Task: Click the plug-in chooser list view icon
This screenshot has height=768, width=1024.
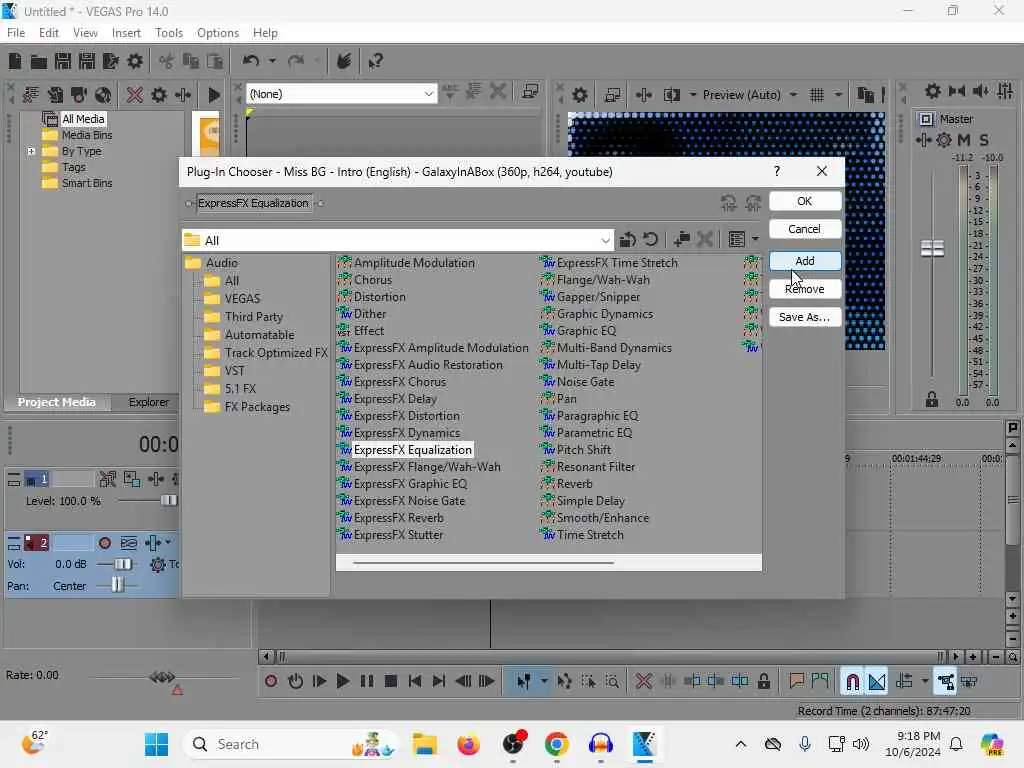Action: (x=737, y=240)
